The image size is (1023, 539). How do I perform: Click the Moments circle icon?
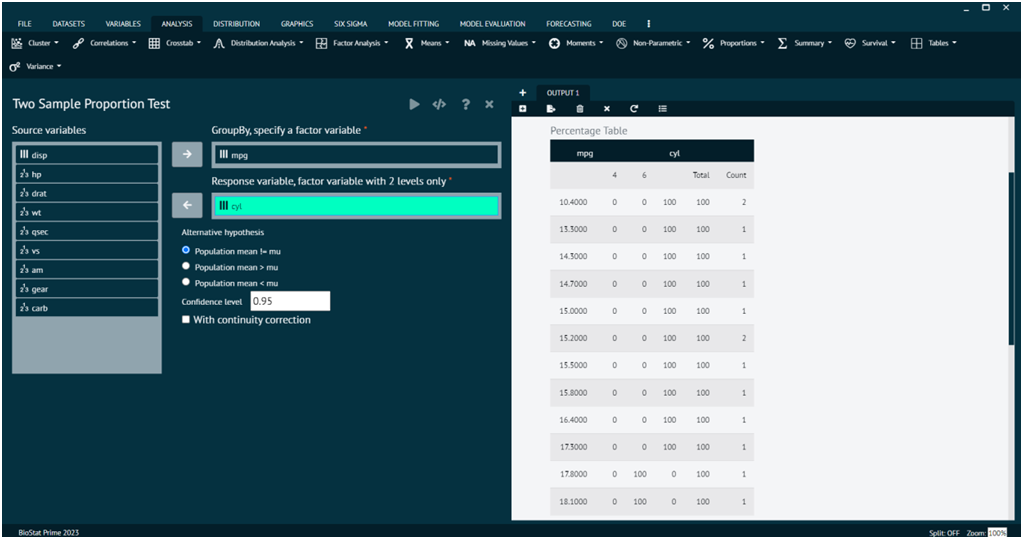tap(555, 43)
